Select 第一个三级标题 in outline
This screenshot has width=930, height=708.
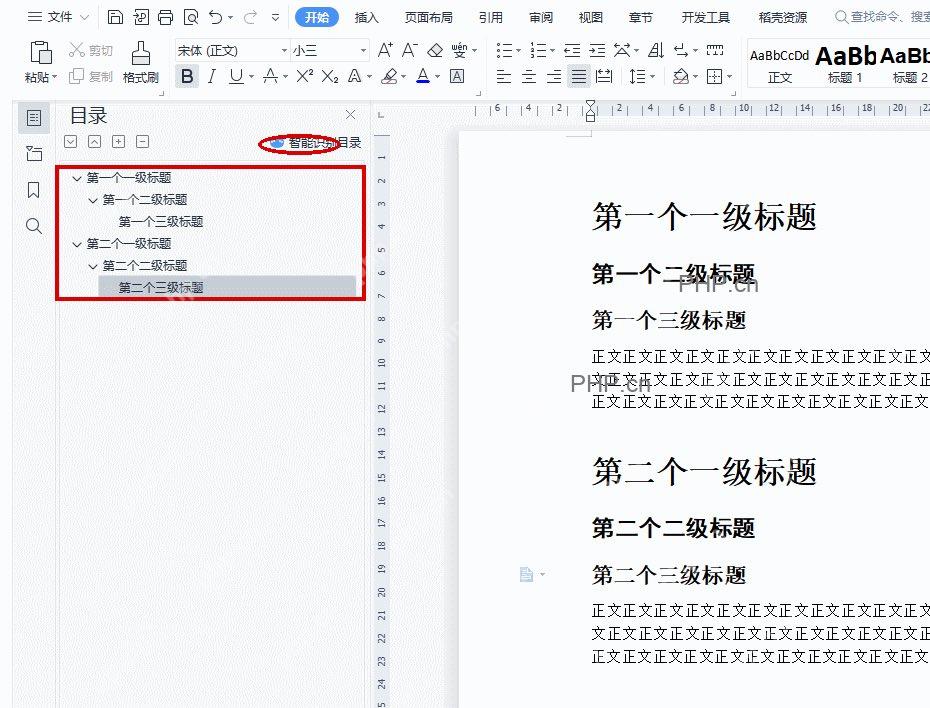click(x=161, y=222)
